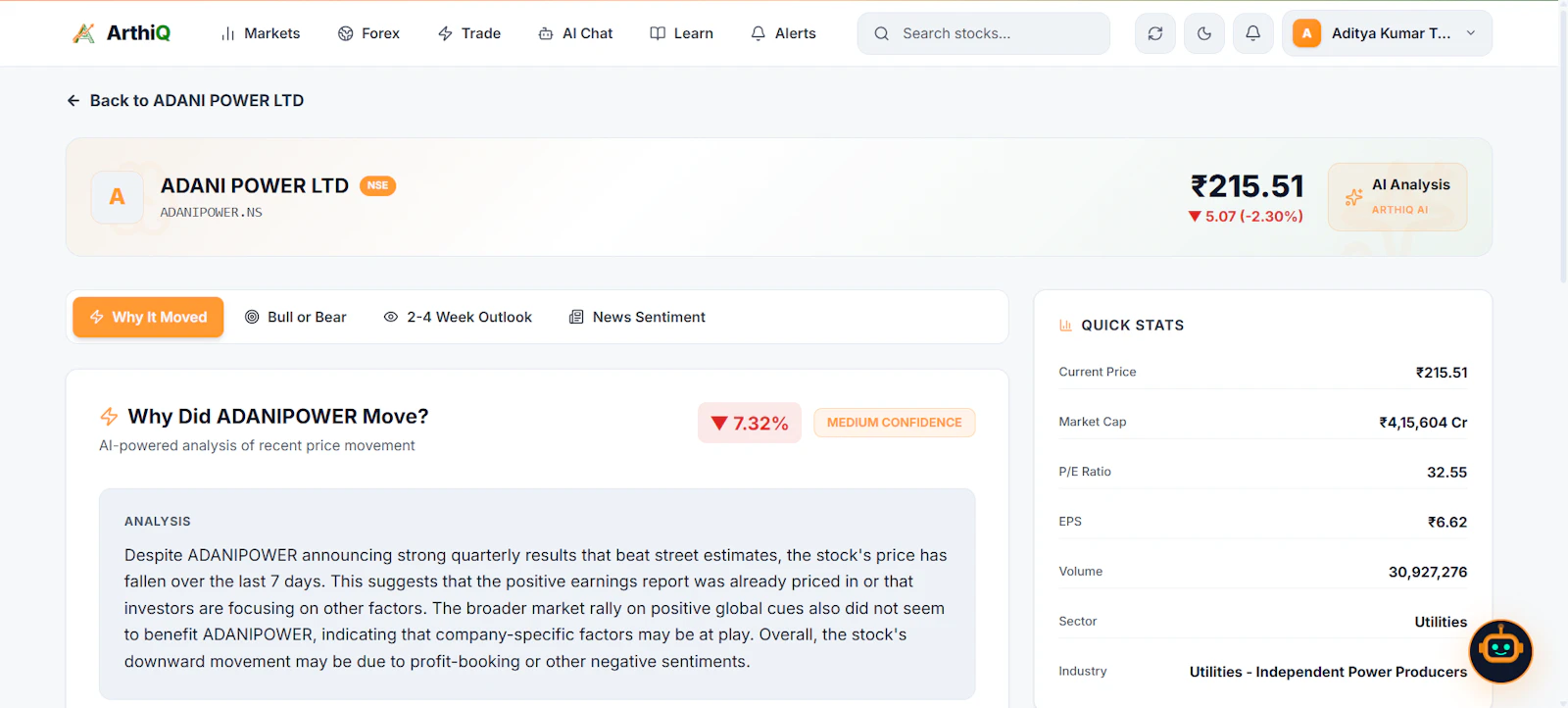Click the 7.32% decline badge
This screenshot has height=708, width=1568.
pyautogui.click(x=750, y=423)
